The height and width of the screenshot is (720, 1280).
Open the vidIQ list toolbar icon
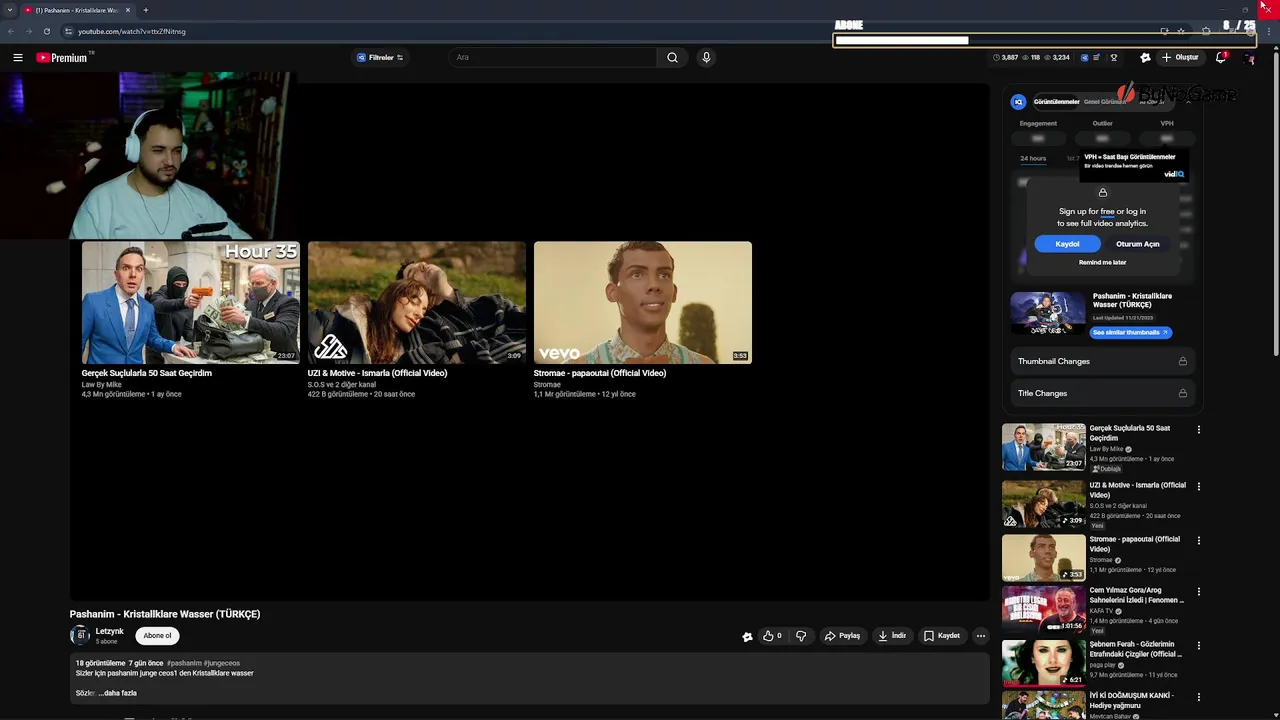point(1097,58)
